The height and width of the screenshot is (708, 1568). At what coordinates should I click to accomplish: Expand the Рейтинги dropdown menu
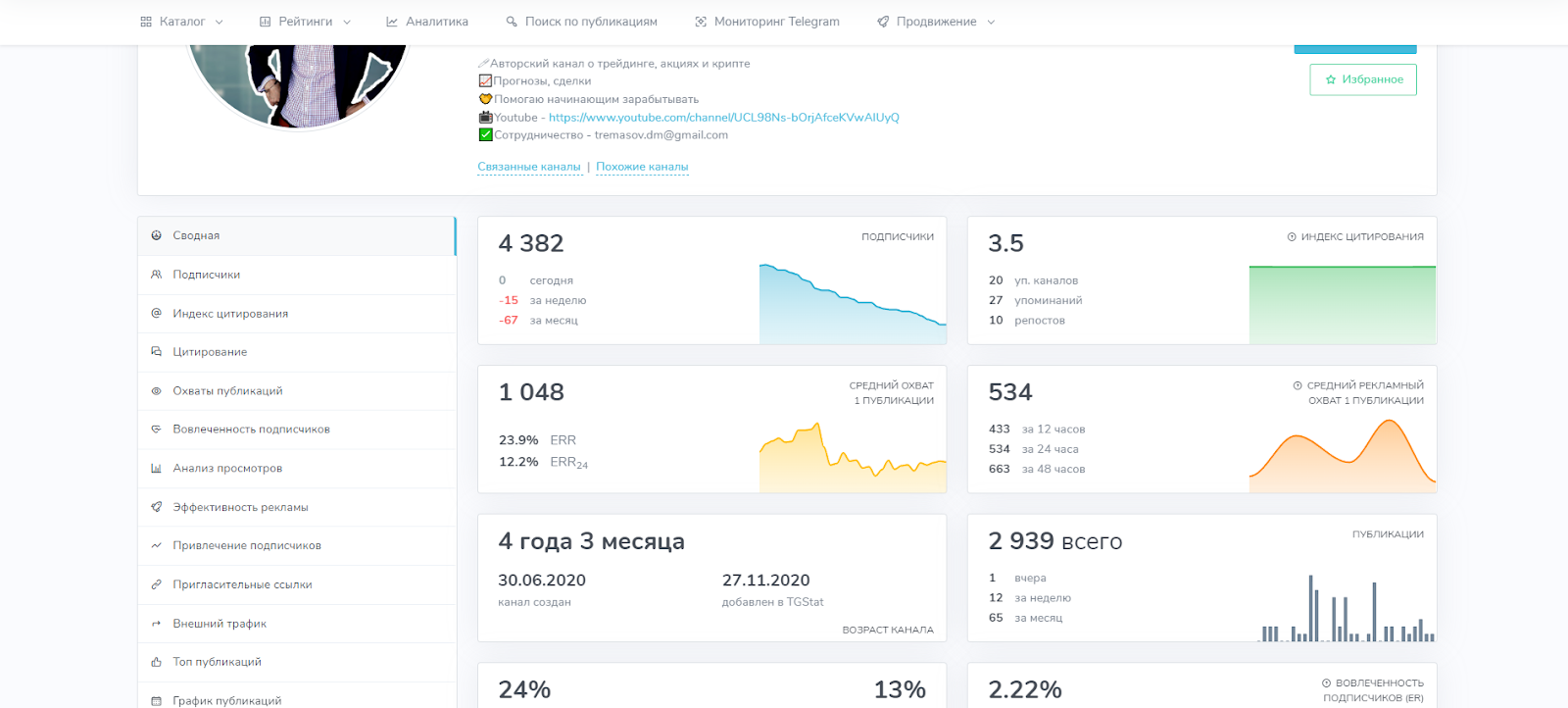[305, 22]
